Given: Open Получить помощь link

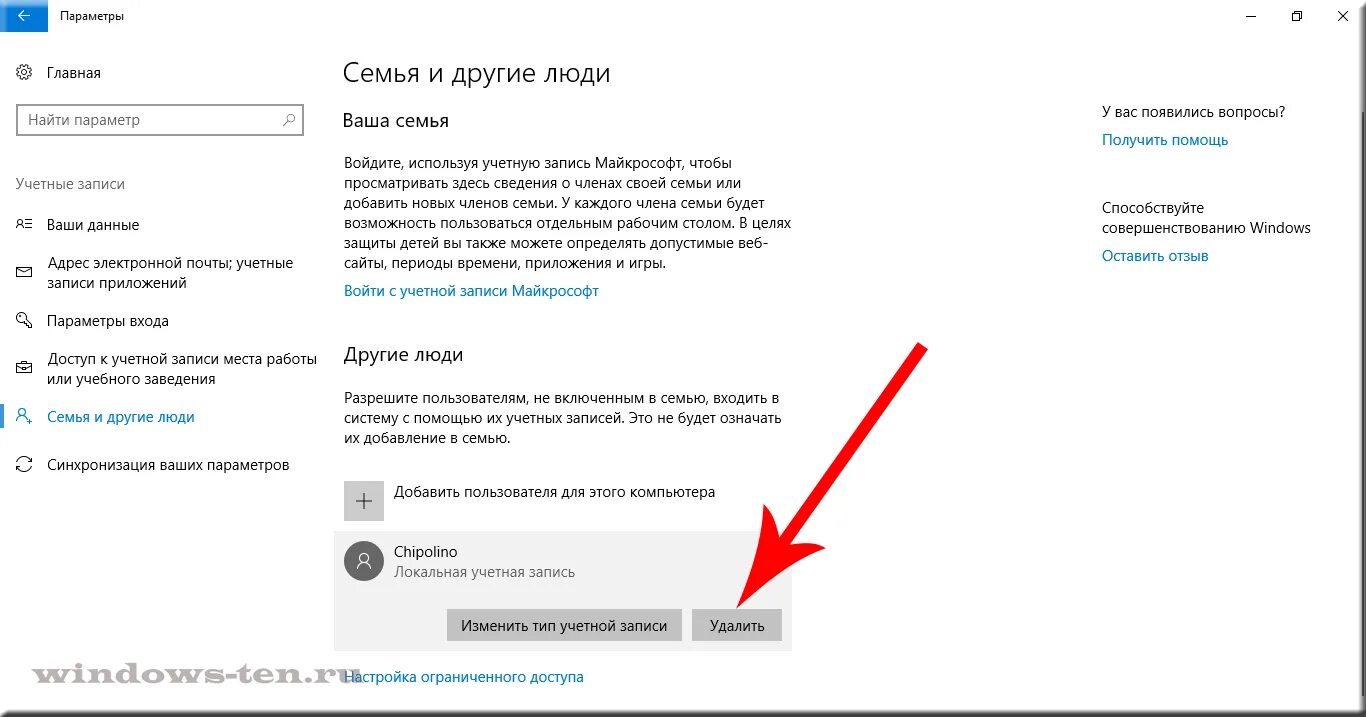Looking at the screenshot, I should click(x=1165, y=140).
